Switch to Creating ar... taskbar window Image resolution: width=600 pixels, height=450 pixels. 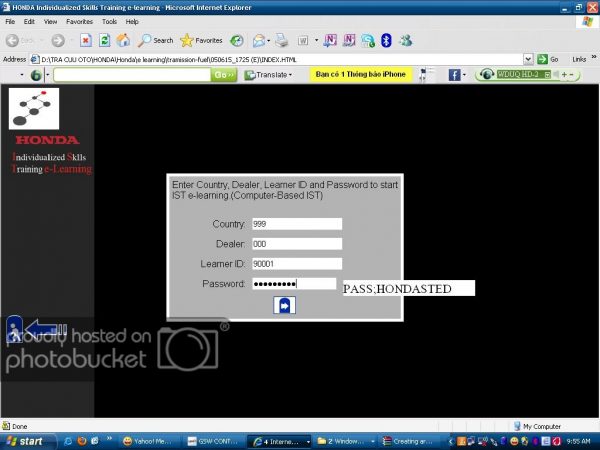pyautogui.click(x=410, y=441)
